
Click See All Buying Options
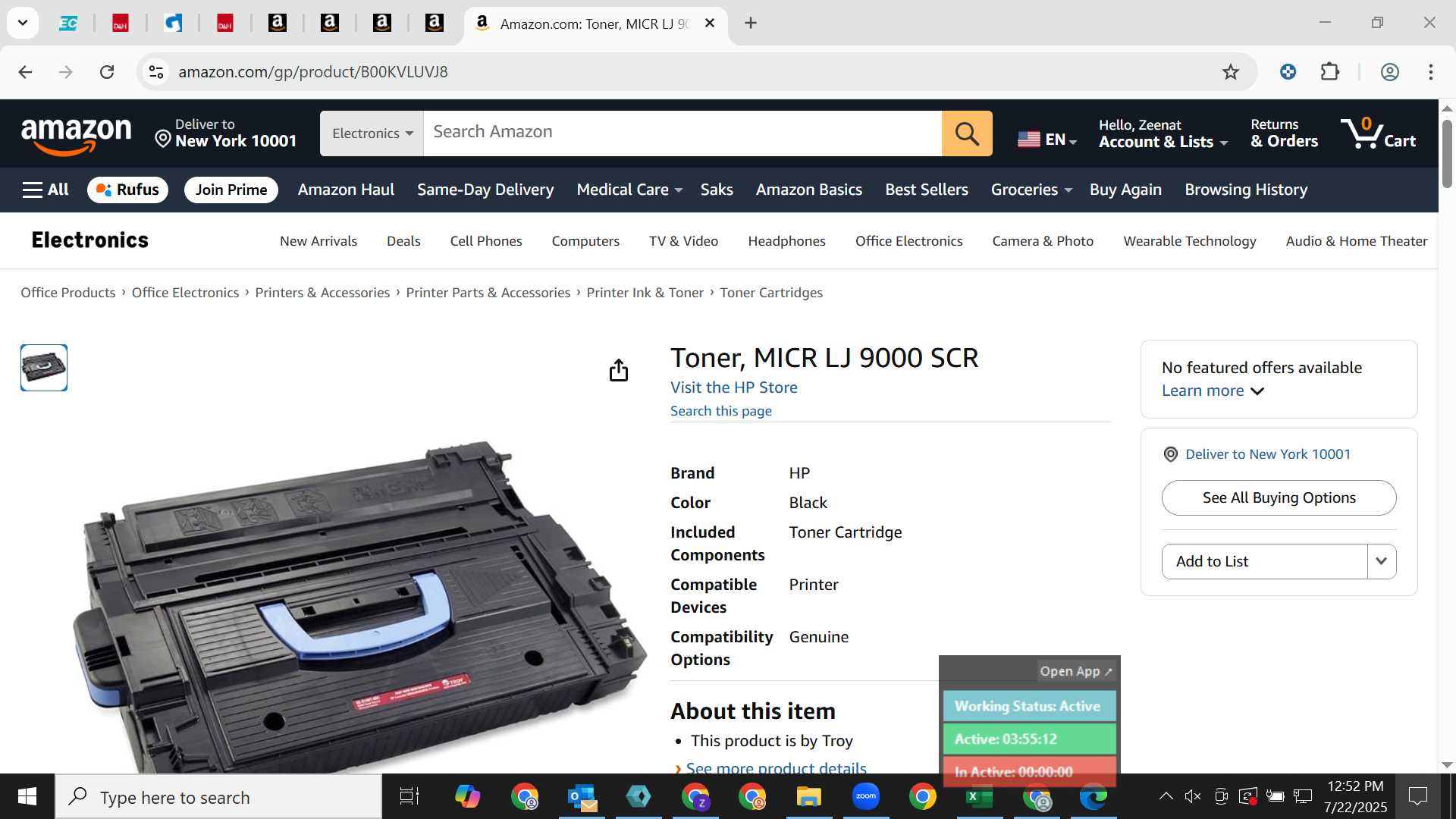click(x=1279, y=497)
